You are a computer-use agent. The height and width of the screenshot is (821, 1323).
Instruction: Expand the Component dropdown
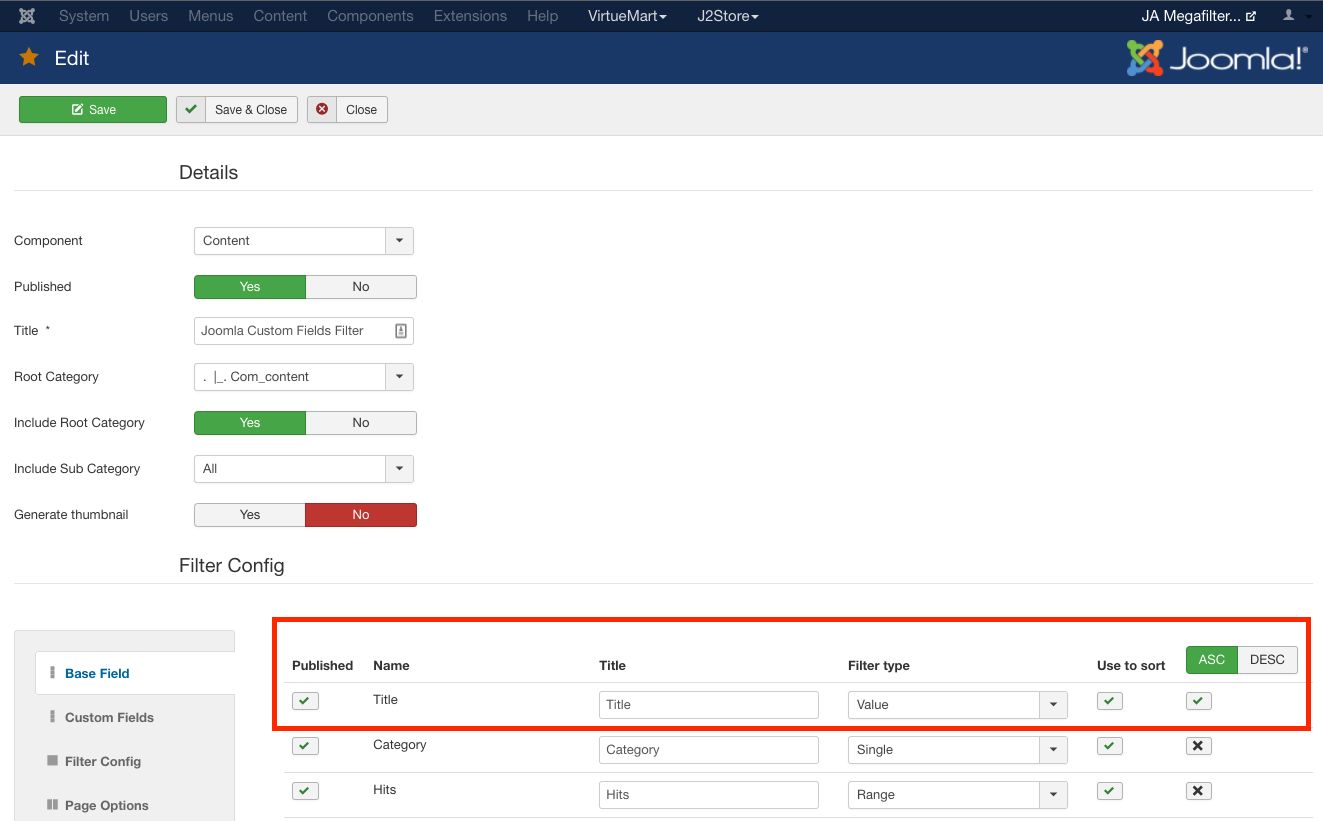pos(399,241)
